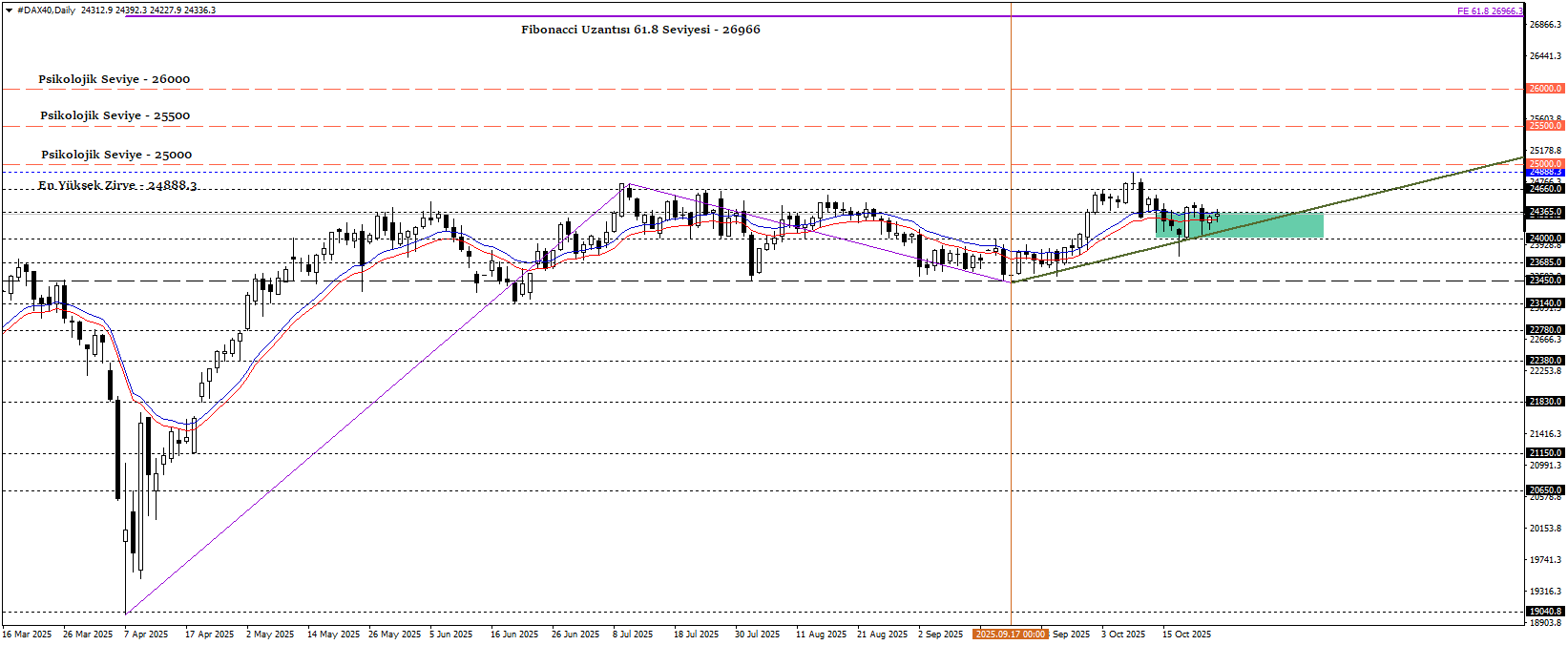
Task: Click the 20650.0 price level tag
Action: coord(1545,490)
